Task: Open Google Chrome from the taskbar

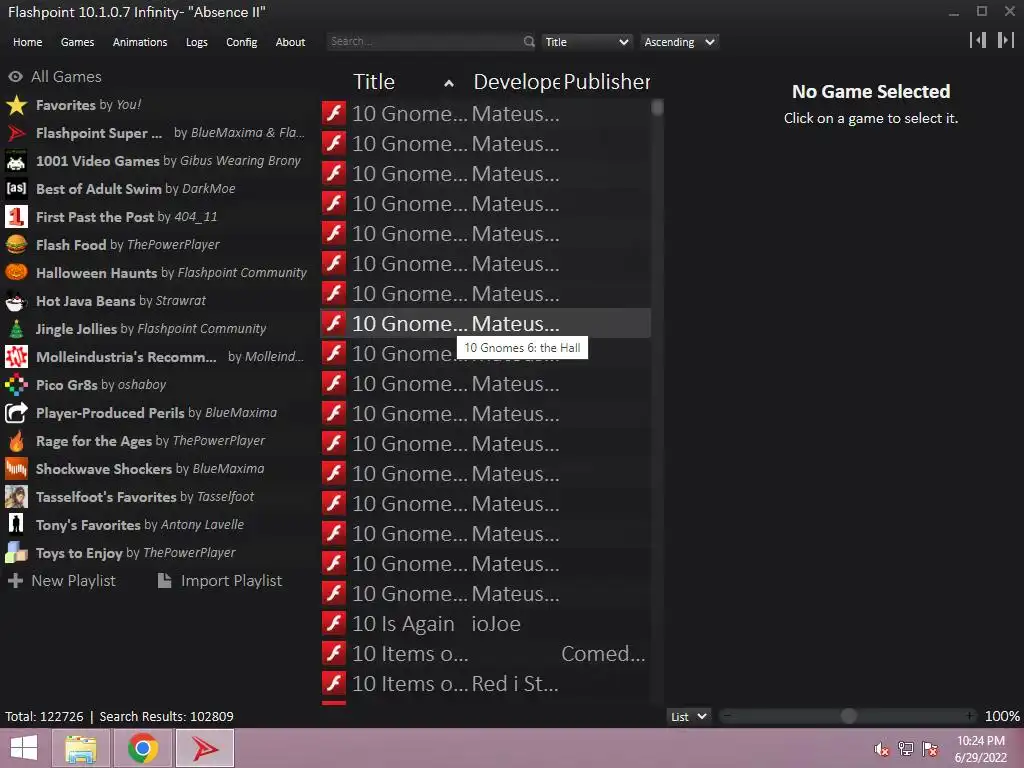Action: pos(142,748)
